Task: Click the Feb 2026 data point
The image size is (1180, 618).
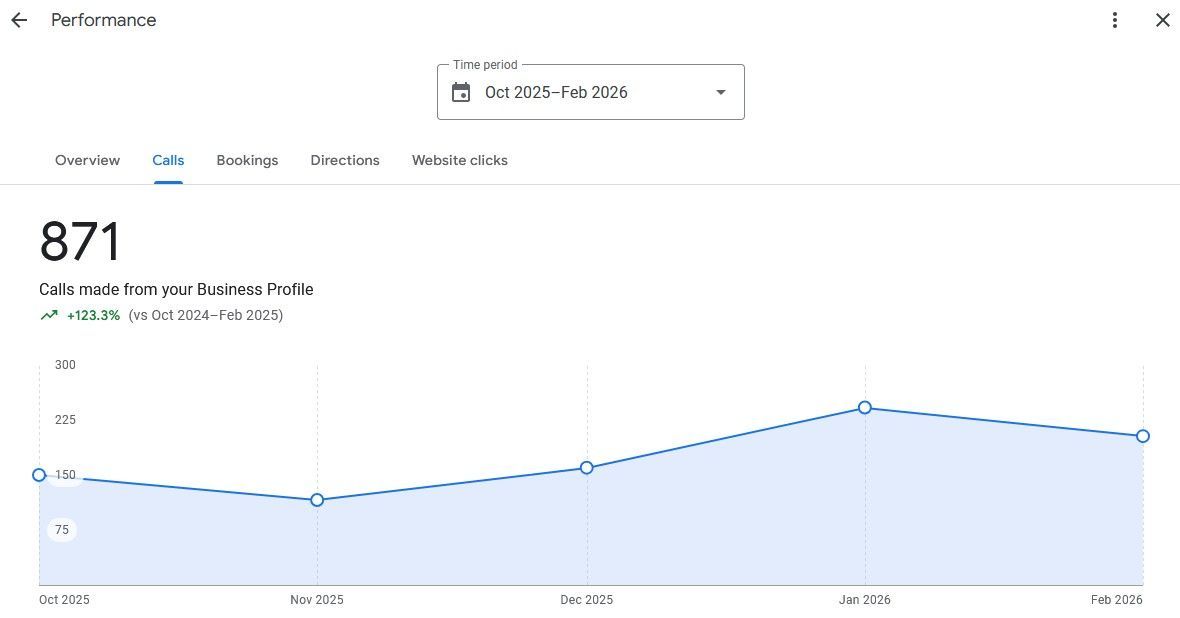Action: 1143,436
